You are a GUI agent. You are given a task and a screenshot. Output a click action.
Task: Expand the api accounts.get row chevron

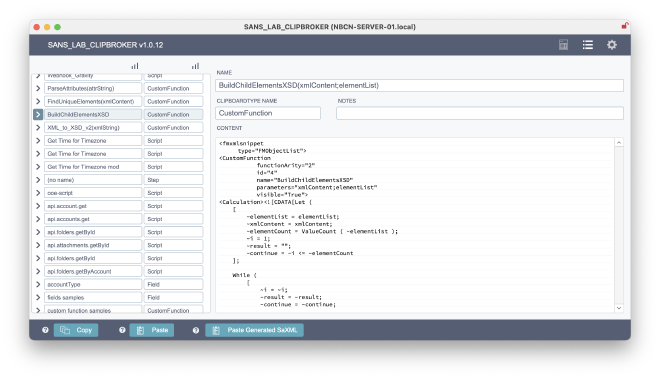point(38,219)
